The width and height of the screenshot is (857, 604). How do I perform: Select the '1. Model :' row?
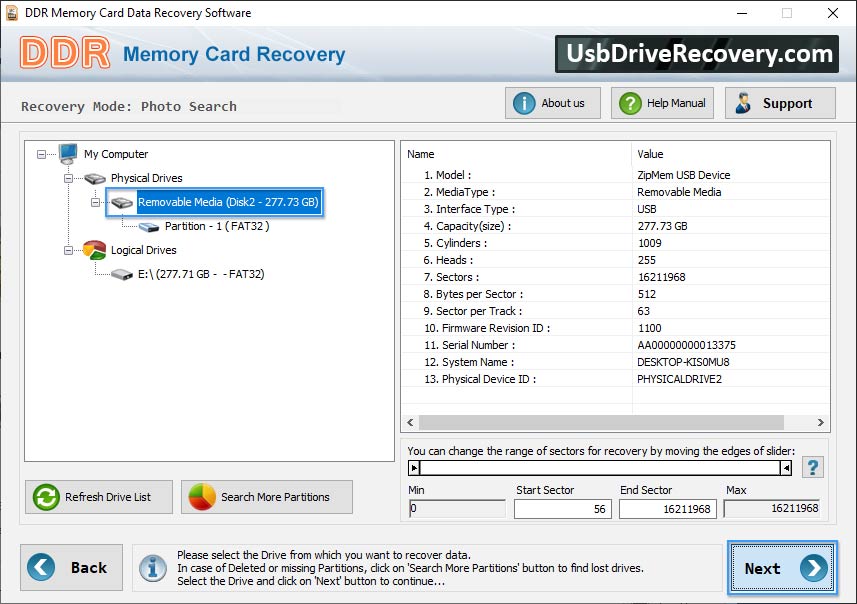click(615, 175)
